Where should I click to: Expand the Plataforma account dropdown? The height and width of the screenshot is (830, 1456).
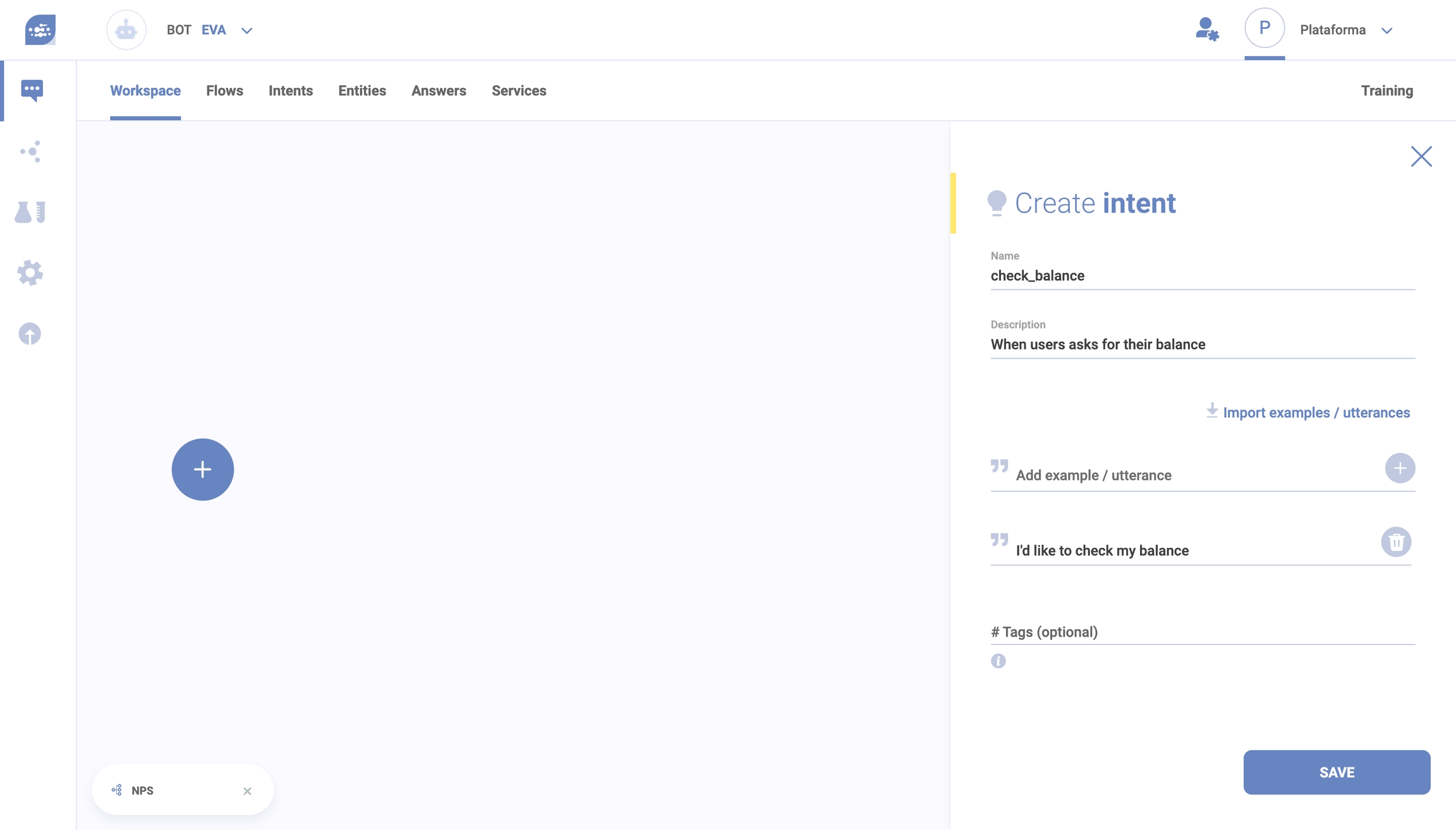[x=1386, y=30]
